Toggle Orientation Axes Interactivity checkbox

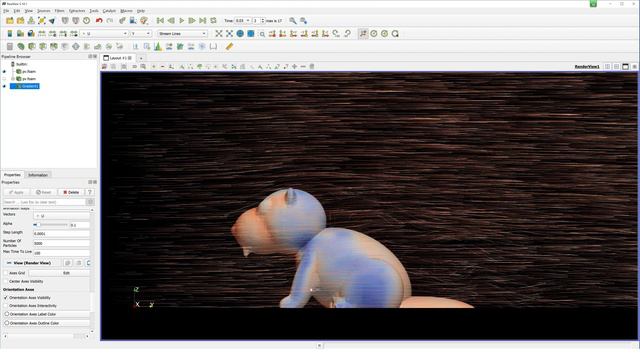6,306
